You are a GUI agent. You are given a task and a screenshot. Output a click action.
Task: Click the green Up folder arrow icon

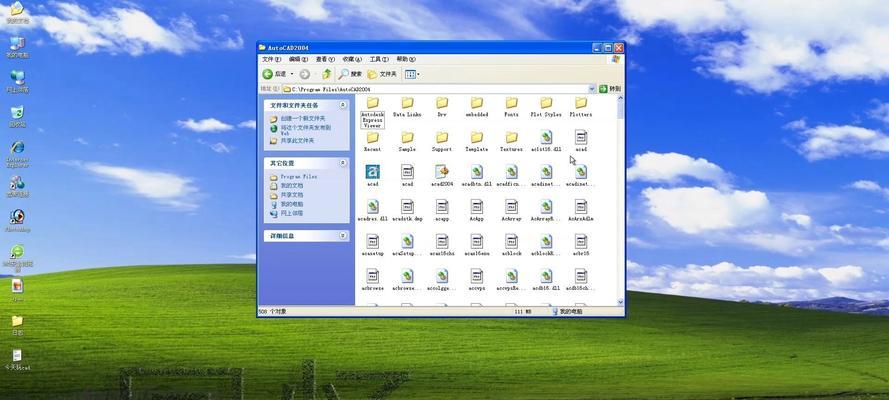(327, 74)
